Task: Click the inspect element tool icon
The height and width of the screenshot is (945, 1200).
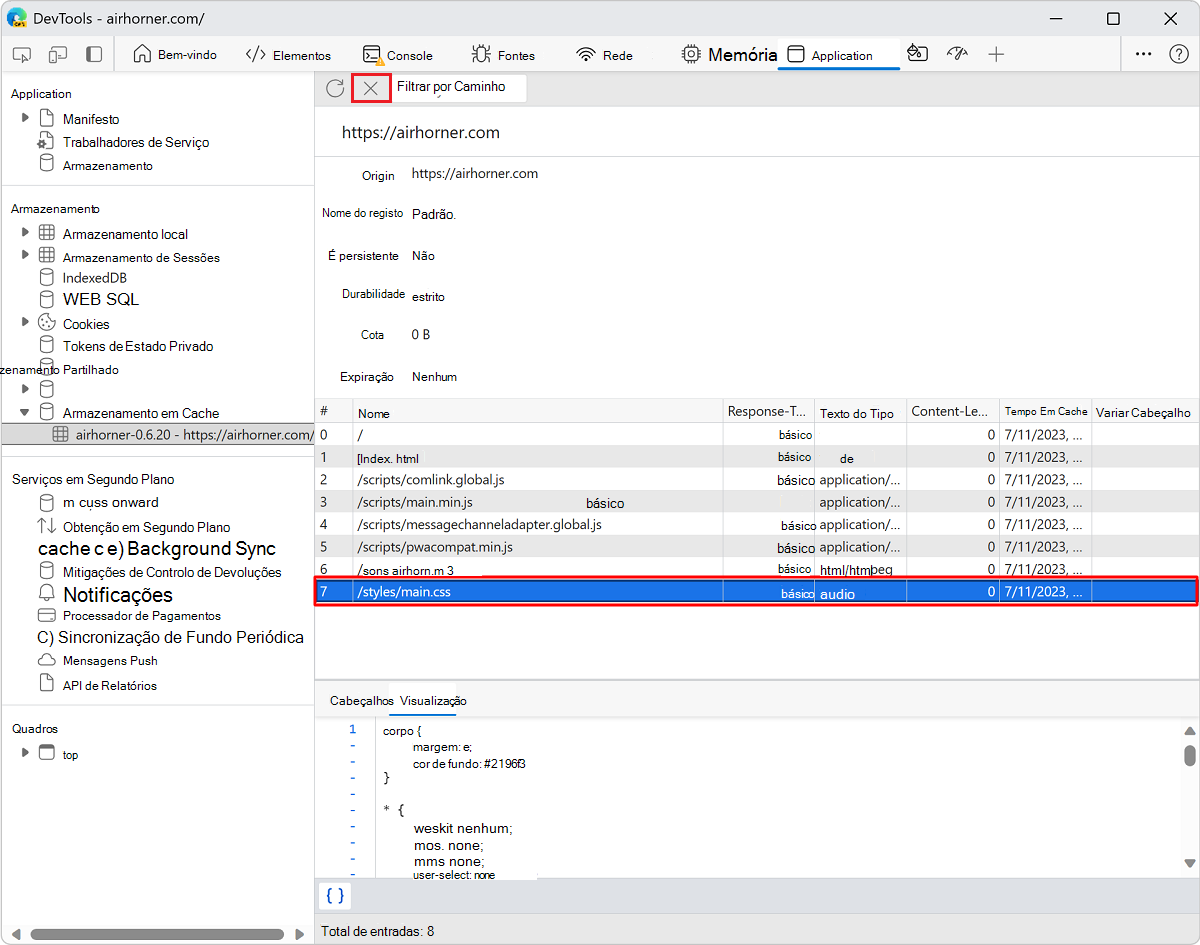Action: click(22, 55)
